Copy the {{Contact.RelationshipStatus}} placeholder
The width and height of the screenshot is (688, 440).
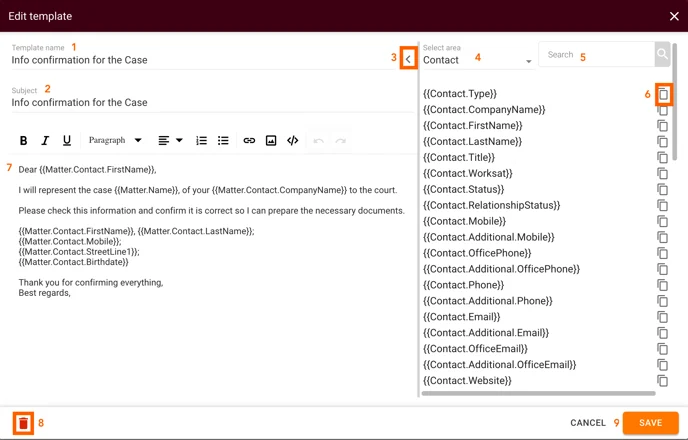663,205
